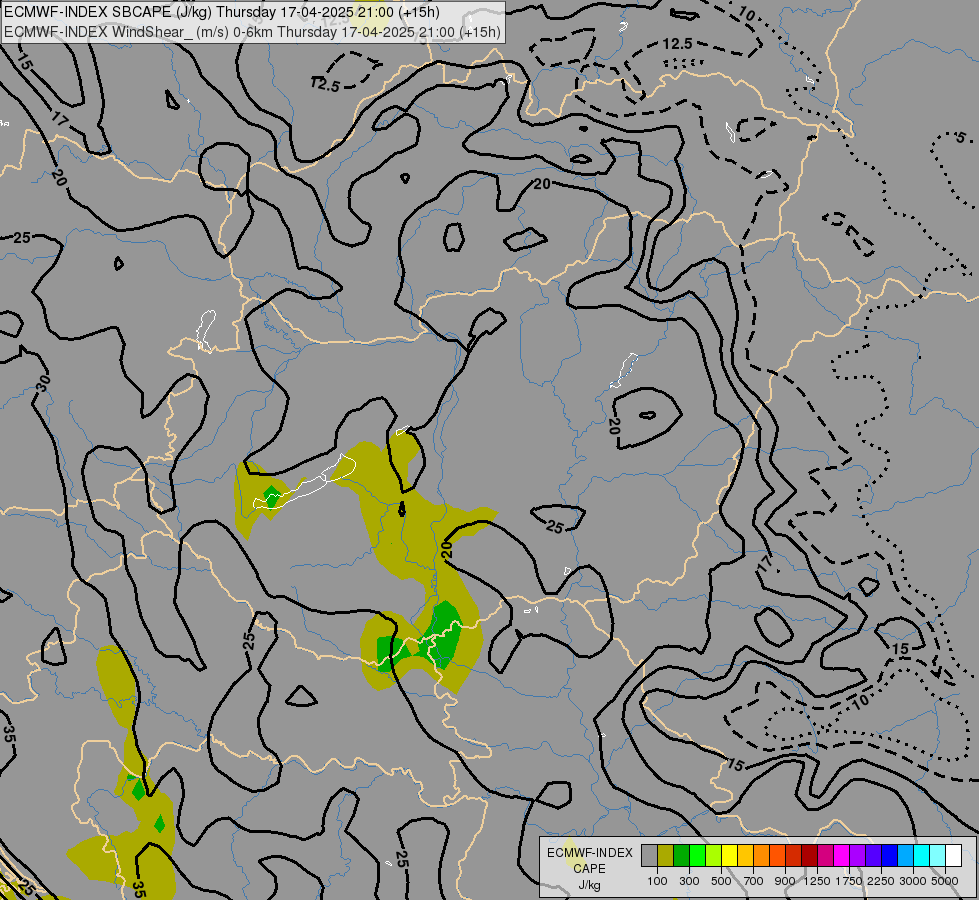
Task: Click legend value 100
Action: point(657,881)
